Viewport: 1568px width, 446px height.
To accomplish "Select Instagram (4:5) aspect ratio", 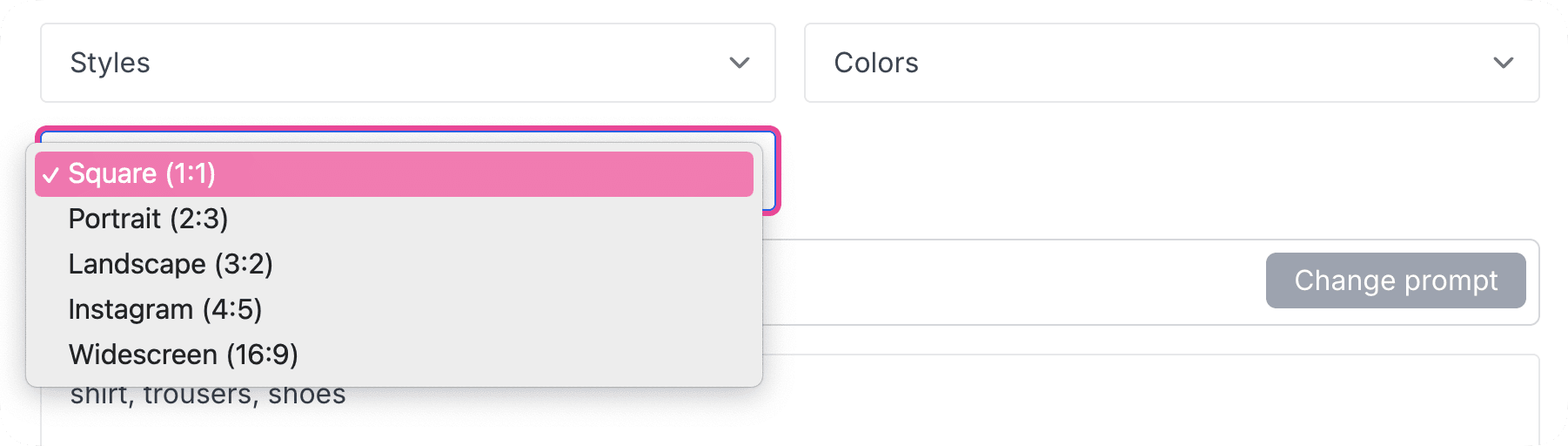I will [x=165, y=309].
